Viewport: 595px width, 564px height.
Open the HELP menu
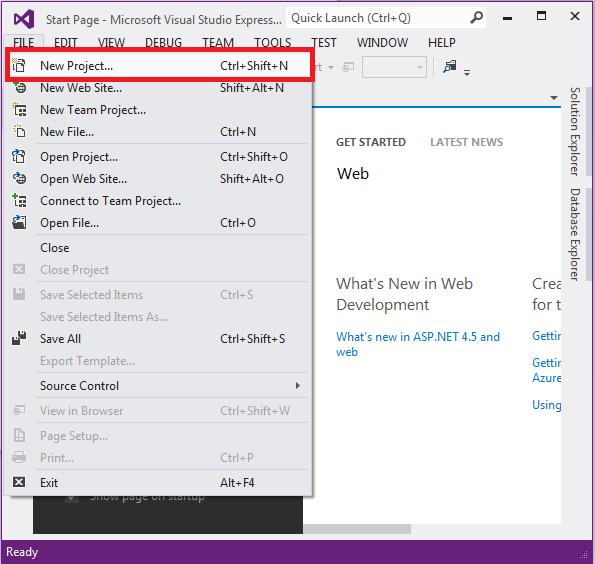(x=442, y=43)
